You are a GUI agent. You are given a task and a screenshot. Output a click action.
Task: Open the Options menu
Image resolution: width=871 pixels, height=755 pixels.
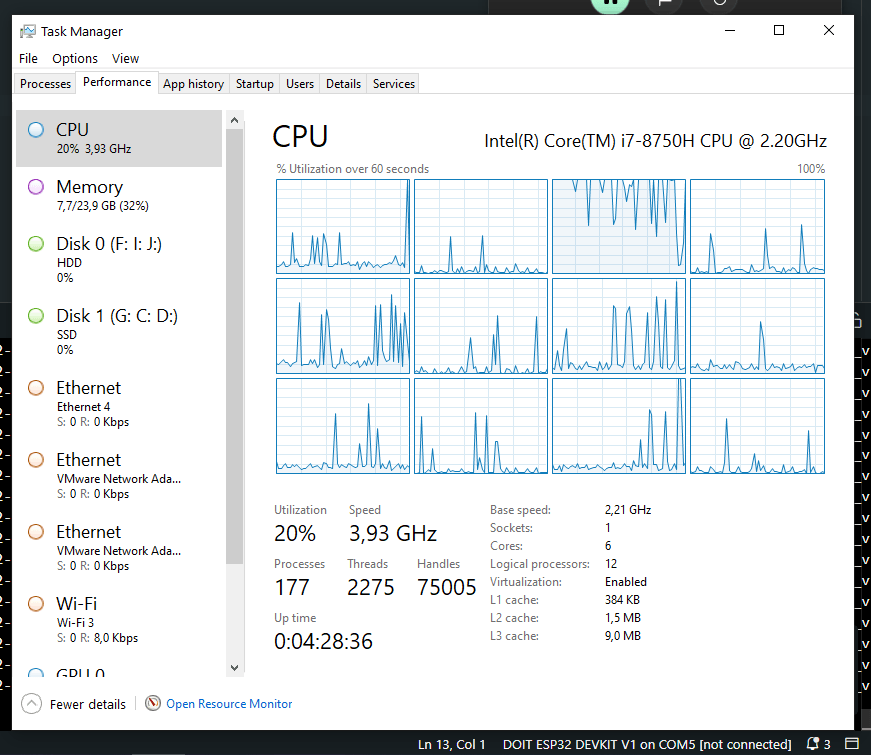[75, 59]
